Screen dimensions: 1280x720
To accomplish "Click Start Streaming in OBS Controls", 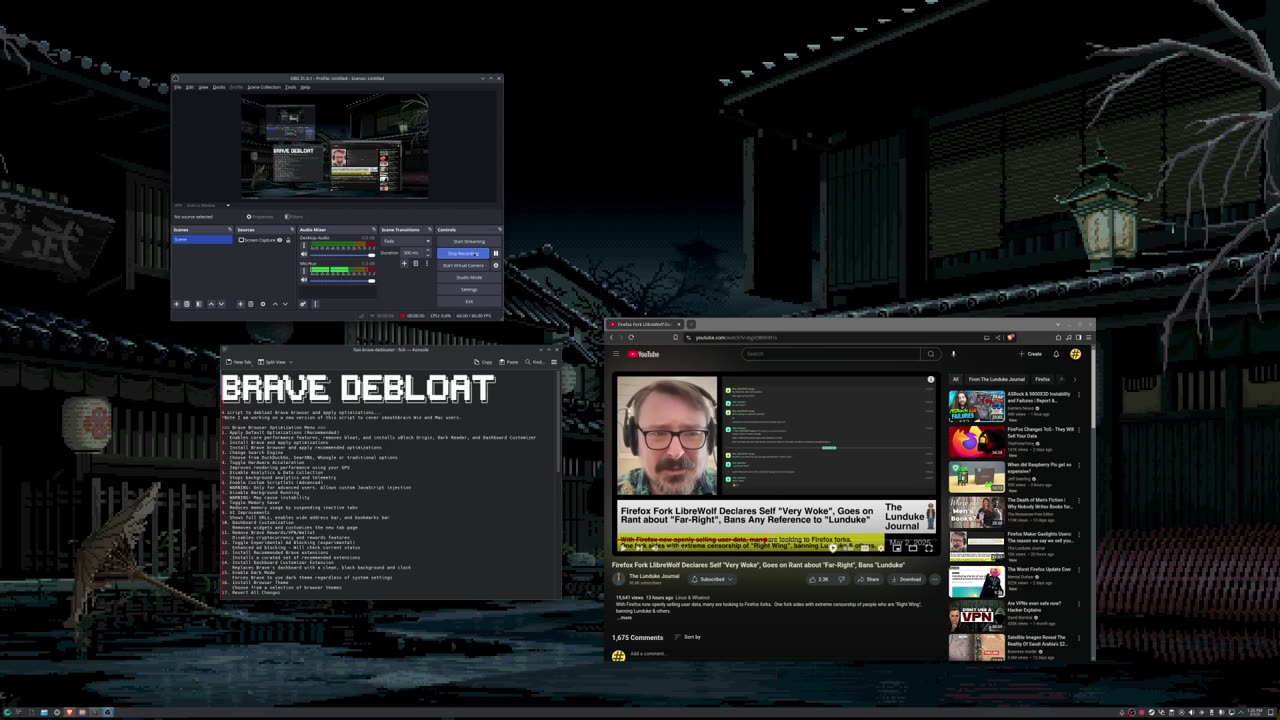I will (x=468, y=241).
